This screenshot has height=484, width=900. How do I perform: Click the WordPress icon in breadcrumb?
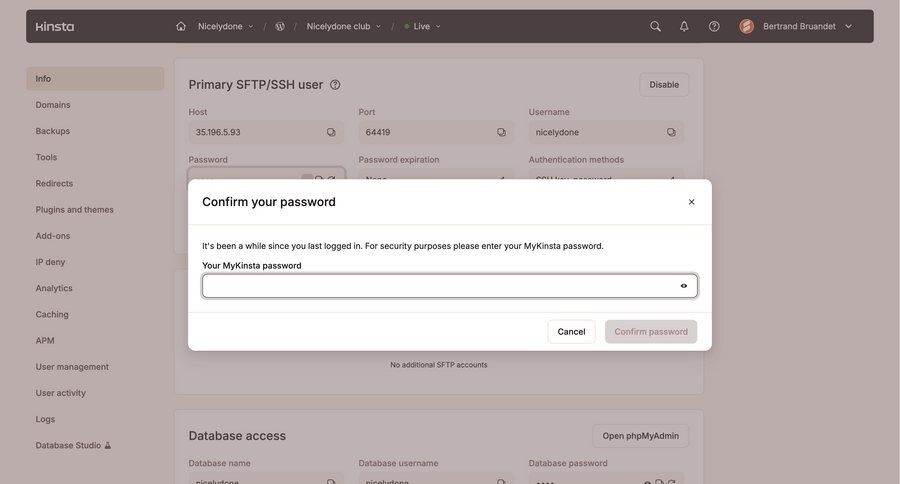point(280,26)
